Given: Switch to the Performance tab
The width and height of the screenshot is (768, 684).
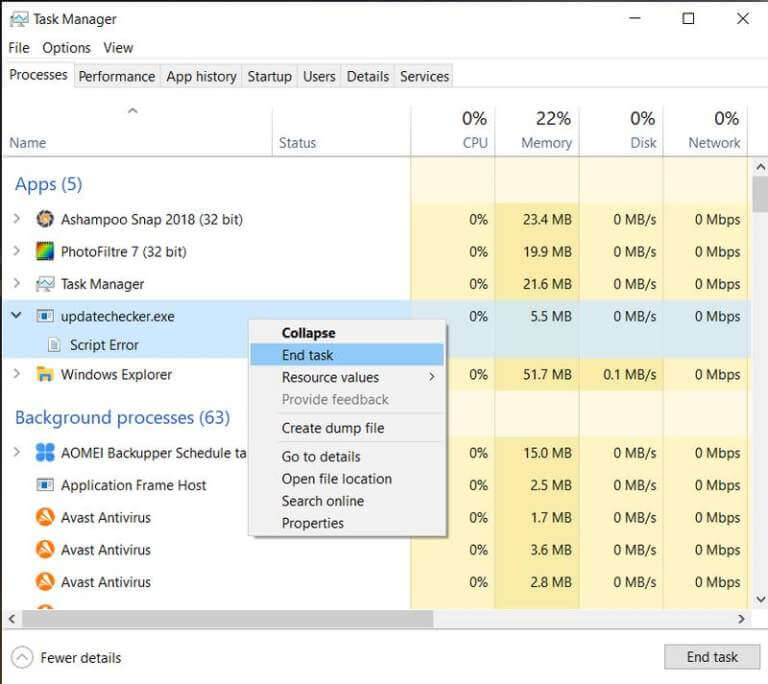Looking at the screenshot, I should point(117,76).
